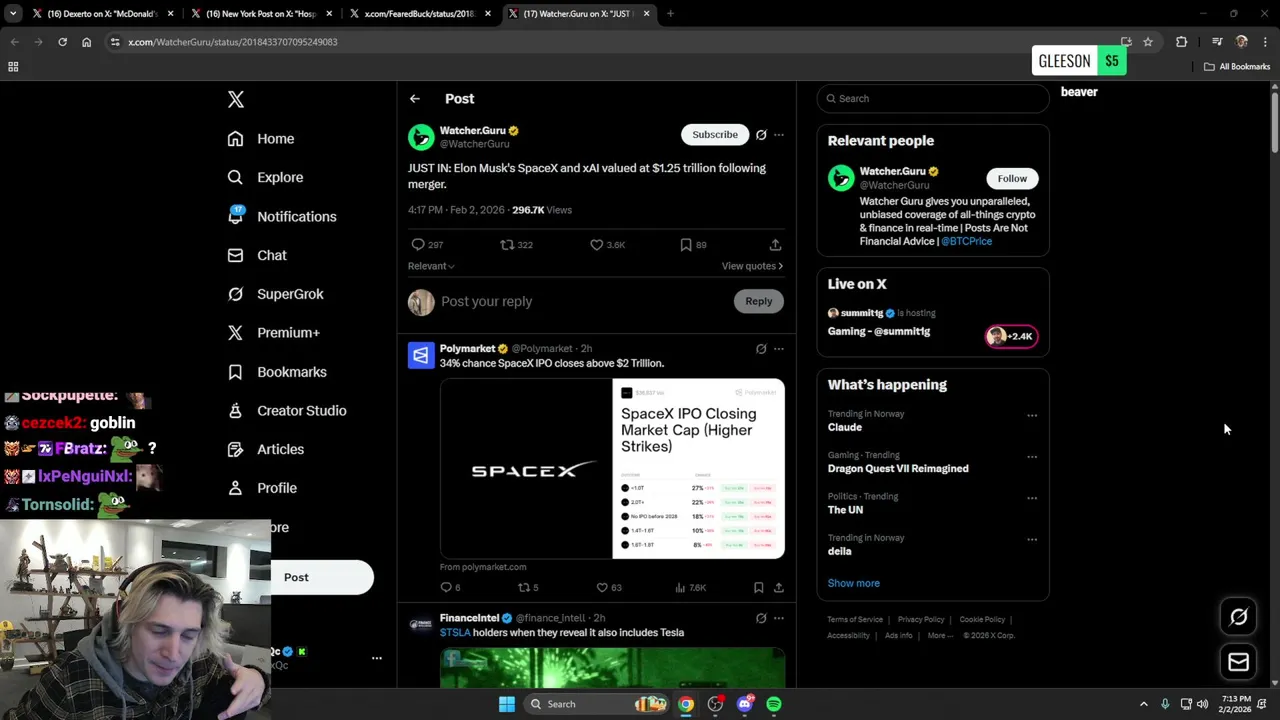
Task: Open The UN trending topic
Action: click(845, 510)
